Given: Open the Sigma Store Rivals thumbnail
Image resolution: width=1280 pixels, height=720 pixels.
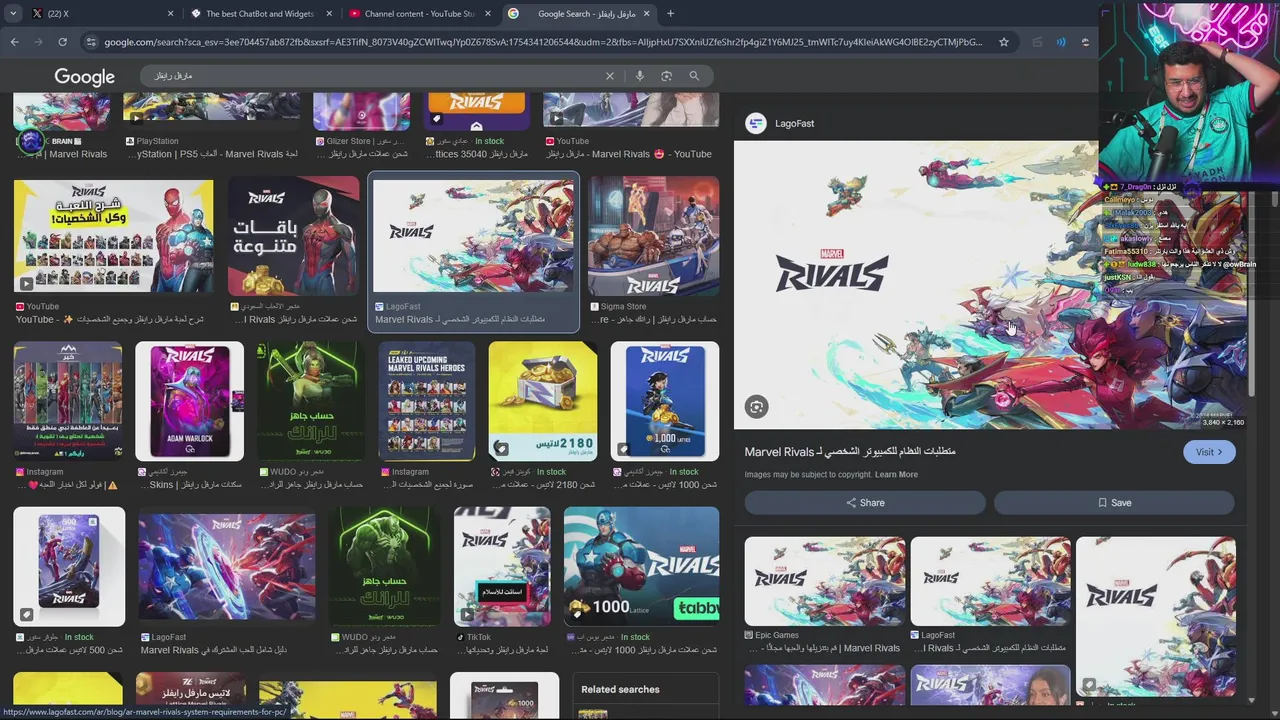Looking at the screenshot, I should [x=653, y=236].
